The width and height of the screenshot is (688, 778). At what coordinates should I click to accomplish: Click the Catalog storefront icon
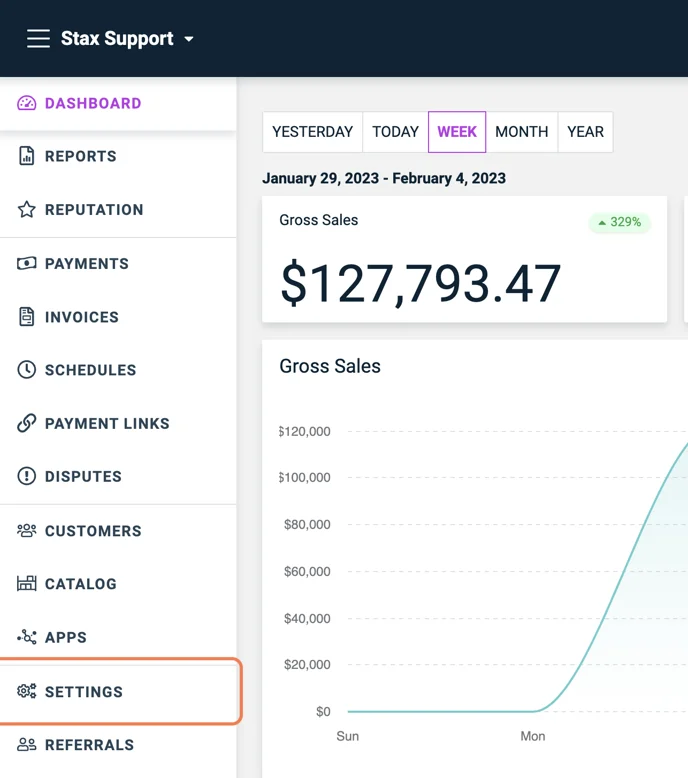pyautogui.click(x=27, y=584)
